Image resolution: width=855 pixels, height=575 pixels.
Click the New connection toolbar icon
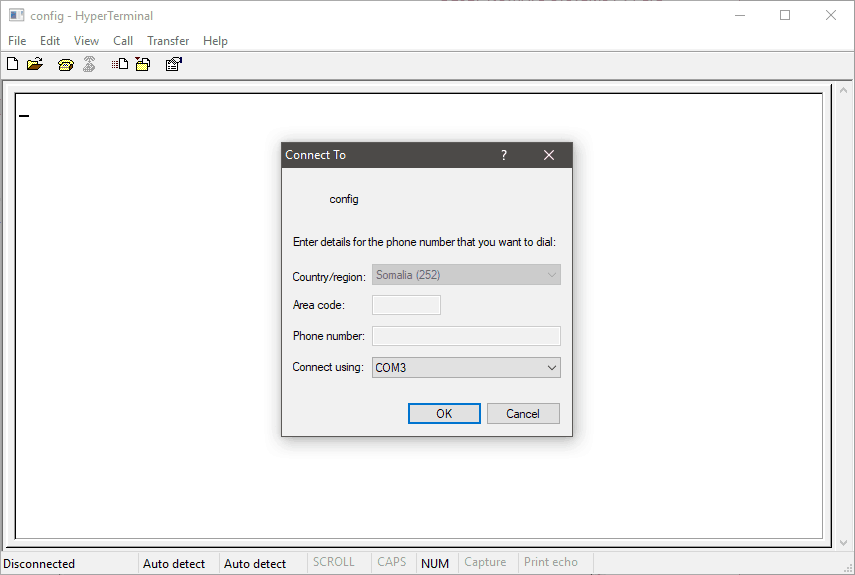pos(12,65)
